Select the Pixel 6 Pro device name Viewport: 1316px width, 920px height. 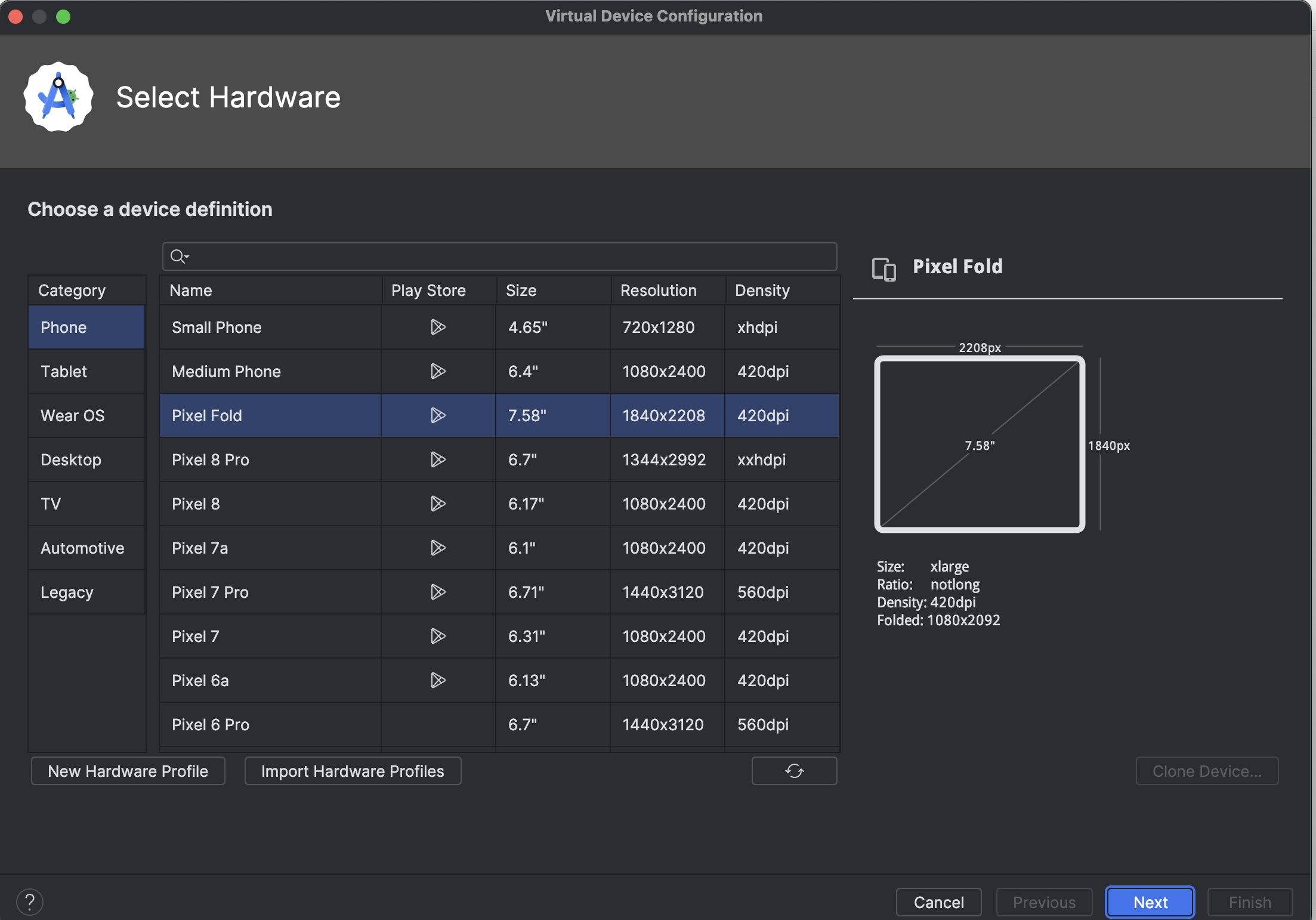coord(211,724)
